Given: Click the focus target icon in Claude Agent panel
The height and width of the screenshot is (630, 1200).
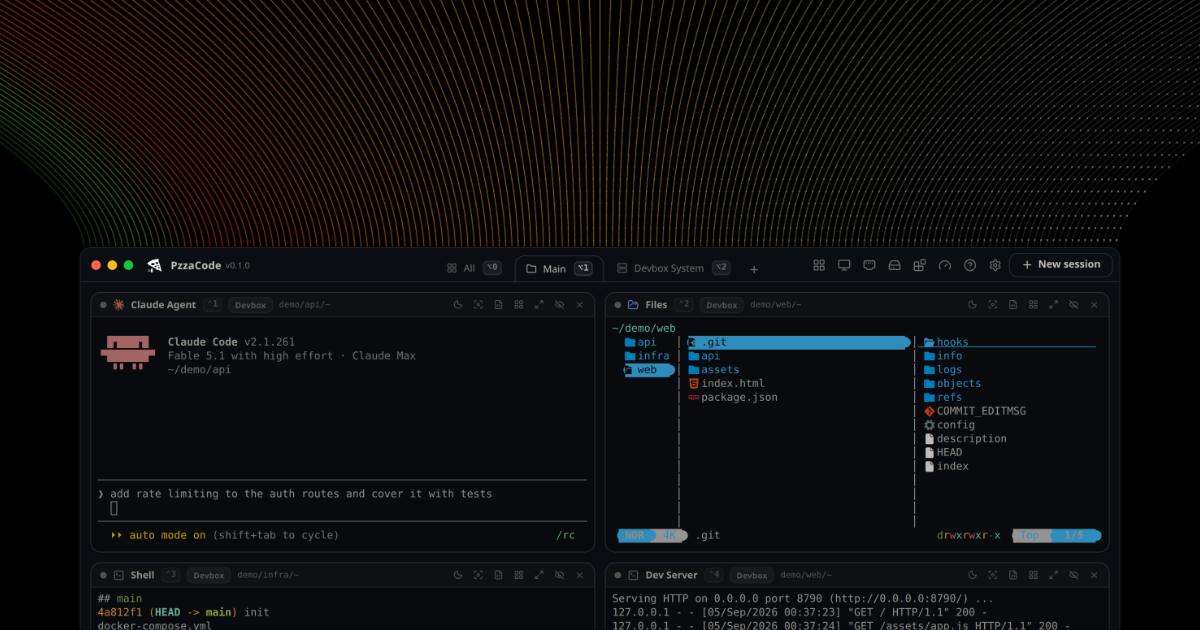Looking at the screenshot, I should coord(478,305).
